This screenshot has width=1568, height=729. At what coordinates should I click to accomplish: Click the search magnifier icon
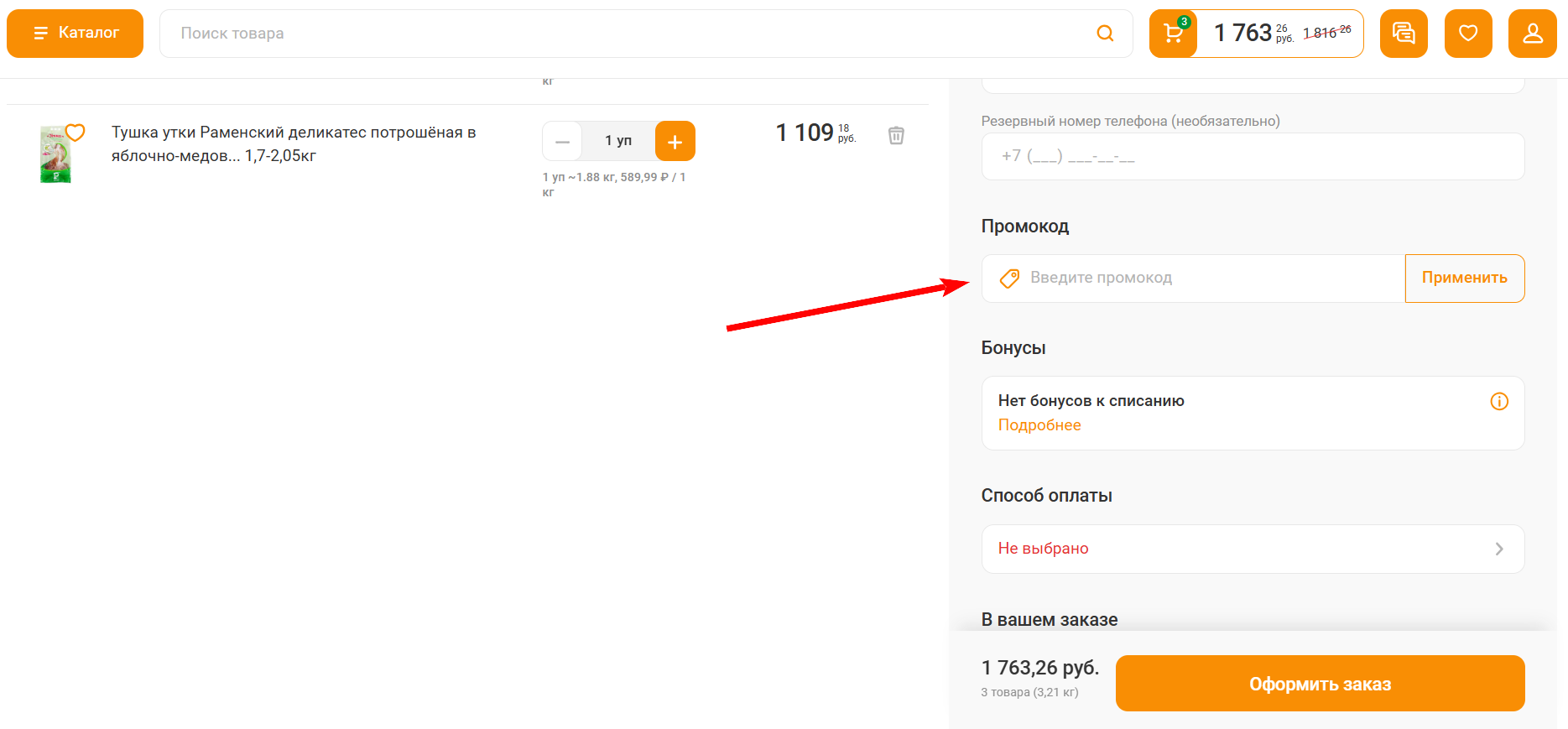[1105, 34]
